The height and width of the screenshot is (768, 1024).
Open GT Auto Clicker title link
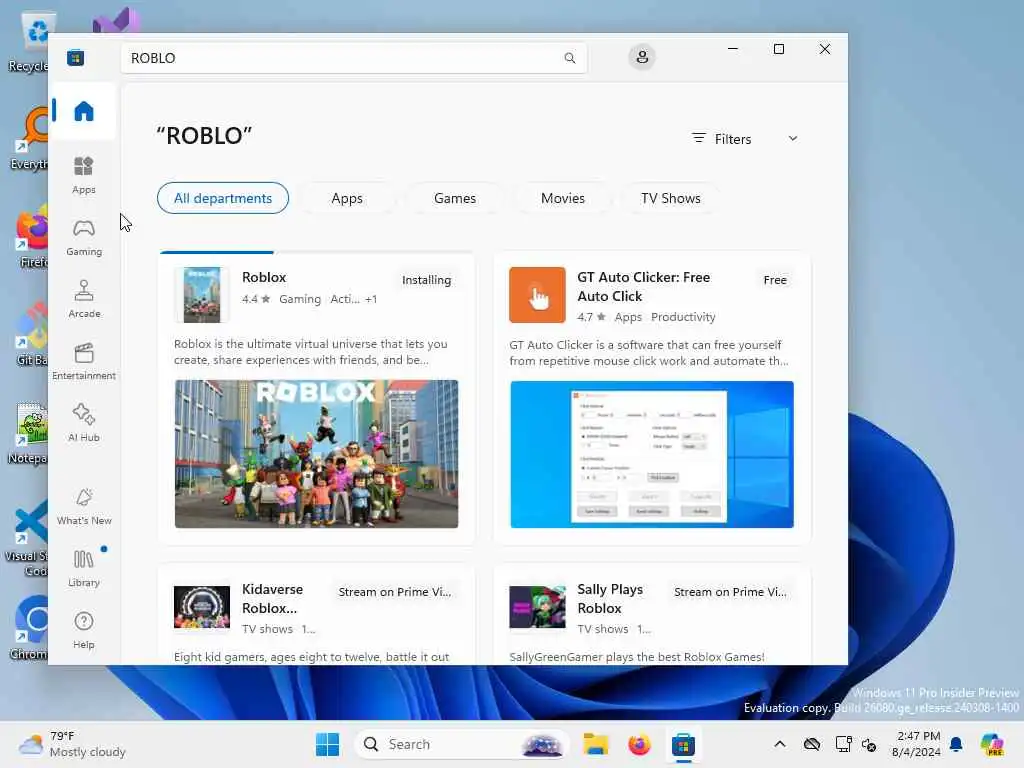[x=643, y=287]
